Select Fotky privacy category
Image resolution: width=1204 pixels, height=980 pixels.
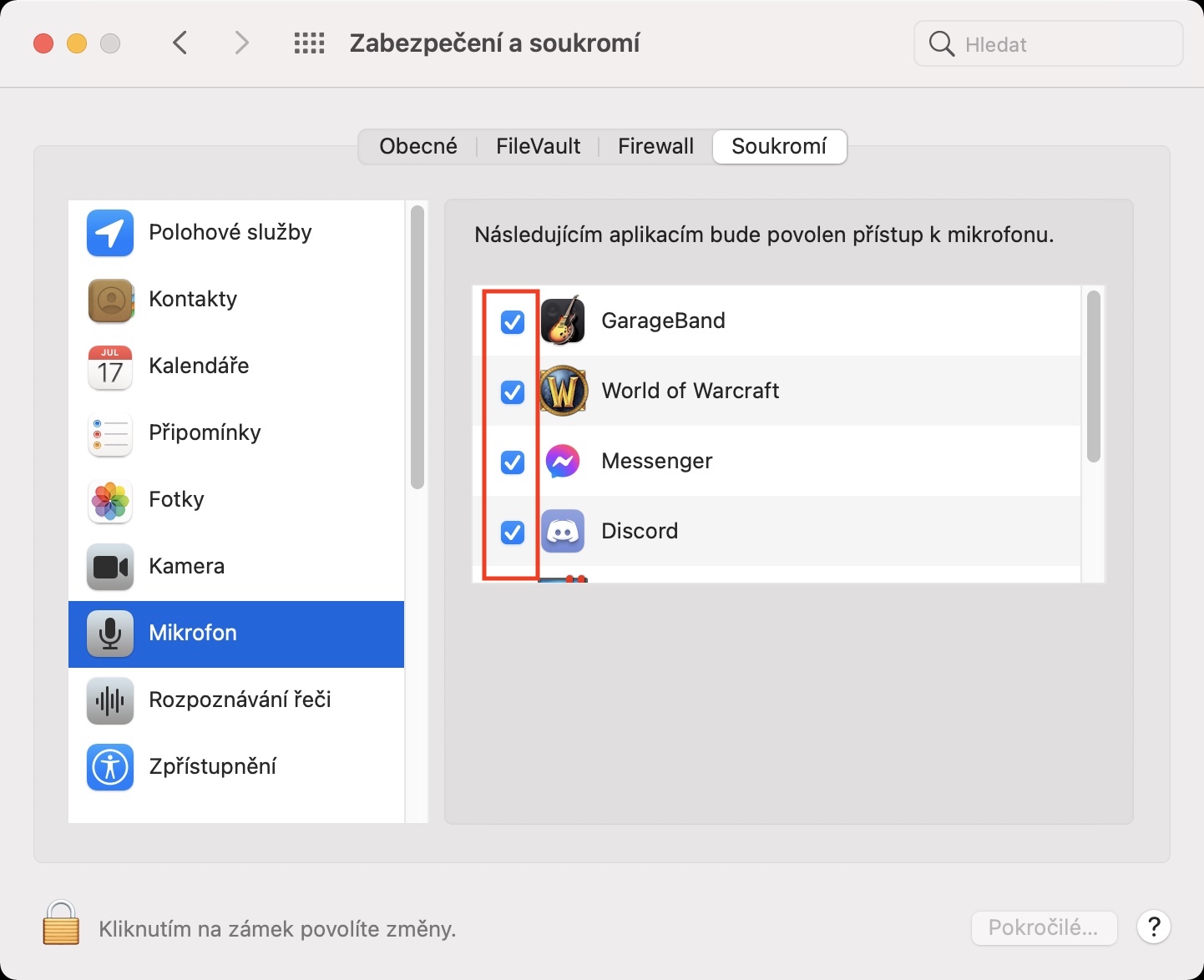point(176,499)
